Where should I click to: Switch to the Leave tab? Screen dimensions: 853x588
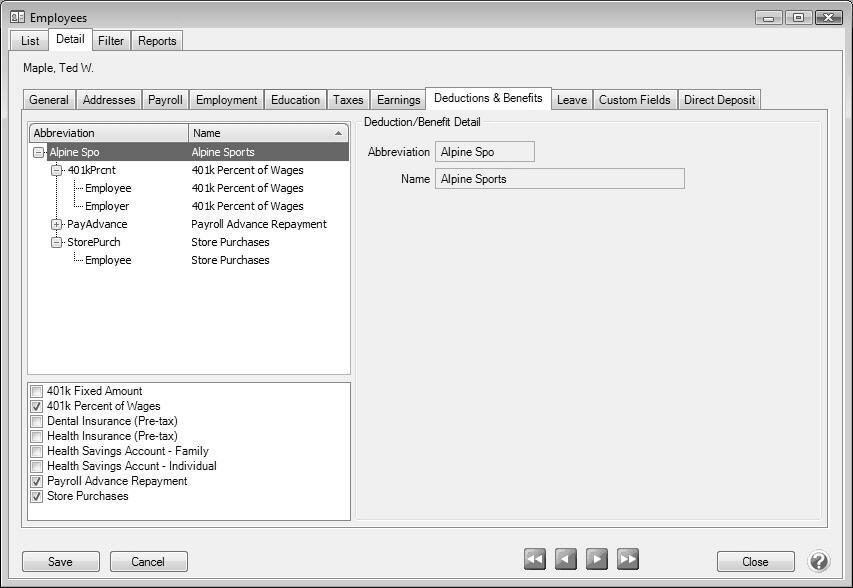pyautogui.click(x=571, y=99)
